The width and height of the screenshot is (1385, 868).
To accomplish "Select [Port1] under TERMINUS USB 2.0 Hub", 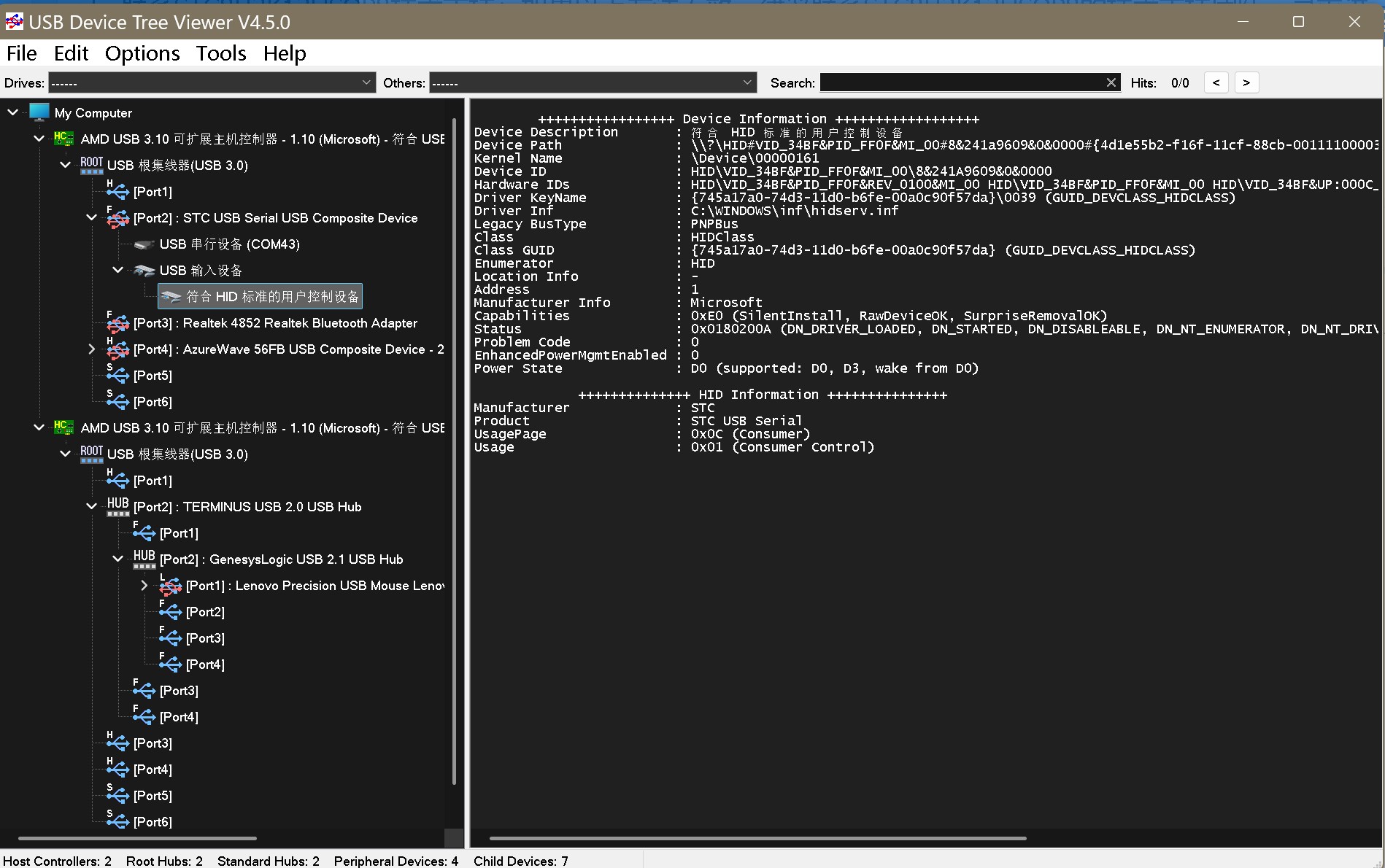I will click(179, 532).
